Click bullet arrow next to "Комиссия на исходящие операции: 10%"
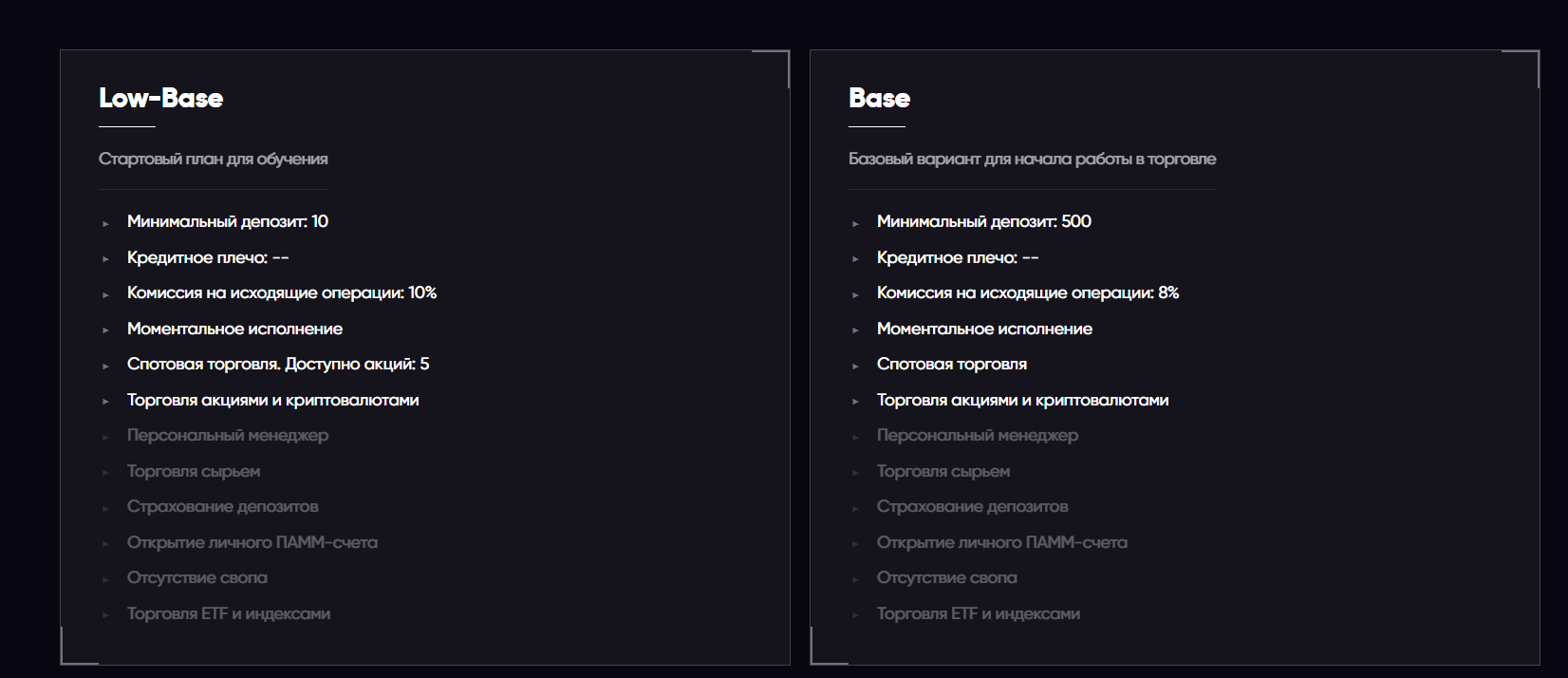The height and width of the screenshot is (678, 1568). click(x=105, y=294)
